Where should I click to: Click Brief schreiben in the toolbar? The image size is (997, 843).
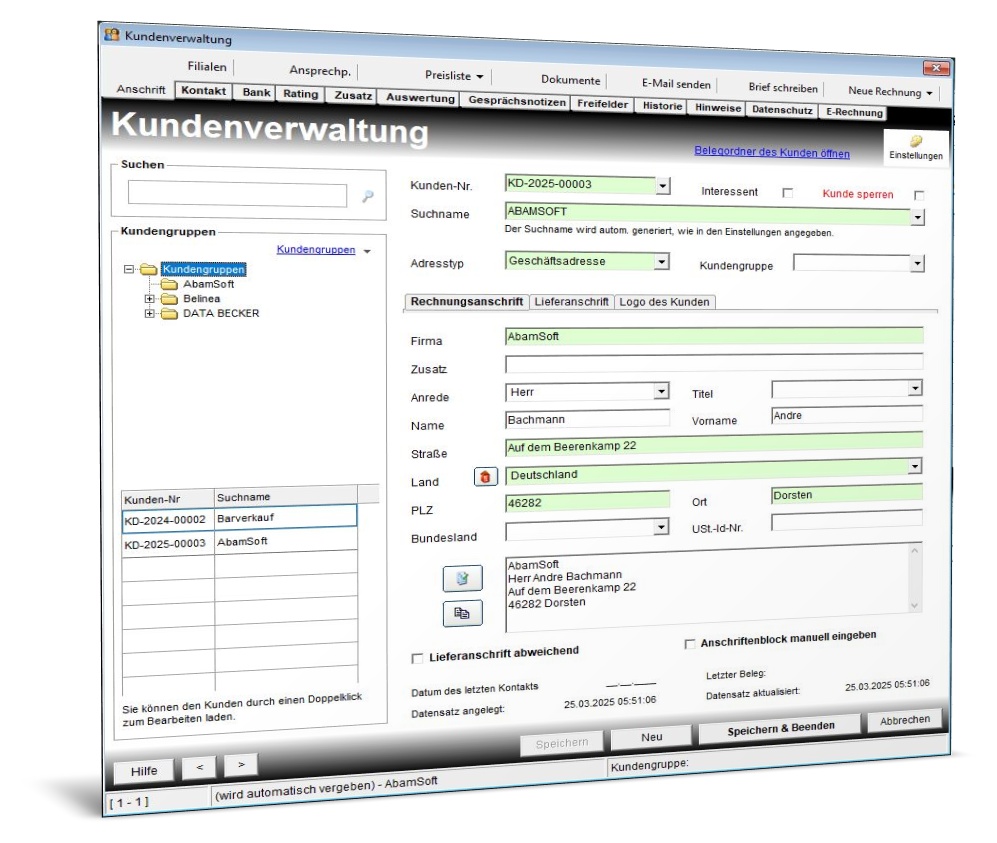783,88
